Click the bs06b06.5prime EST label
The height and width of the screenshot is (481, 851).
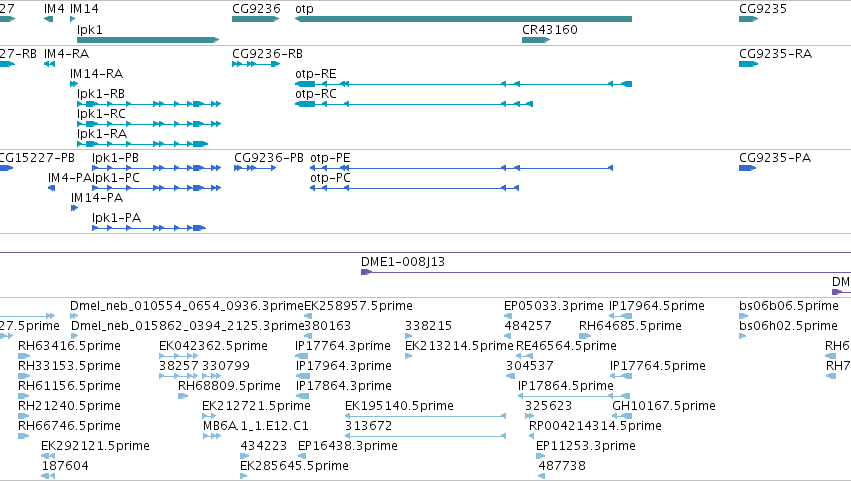[x=789, y=306]
